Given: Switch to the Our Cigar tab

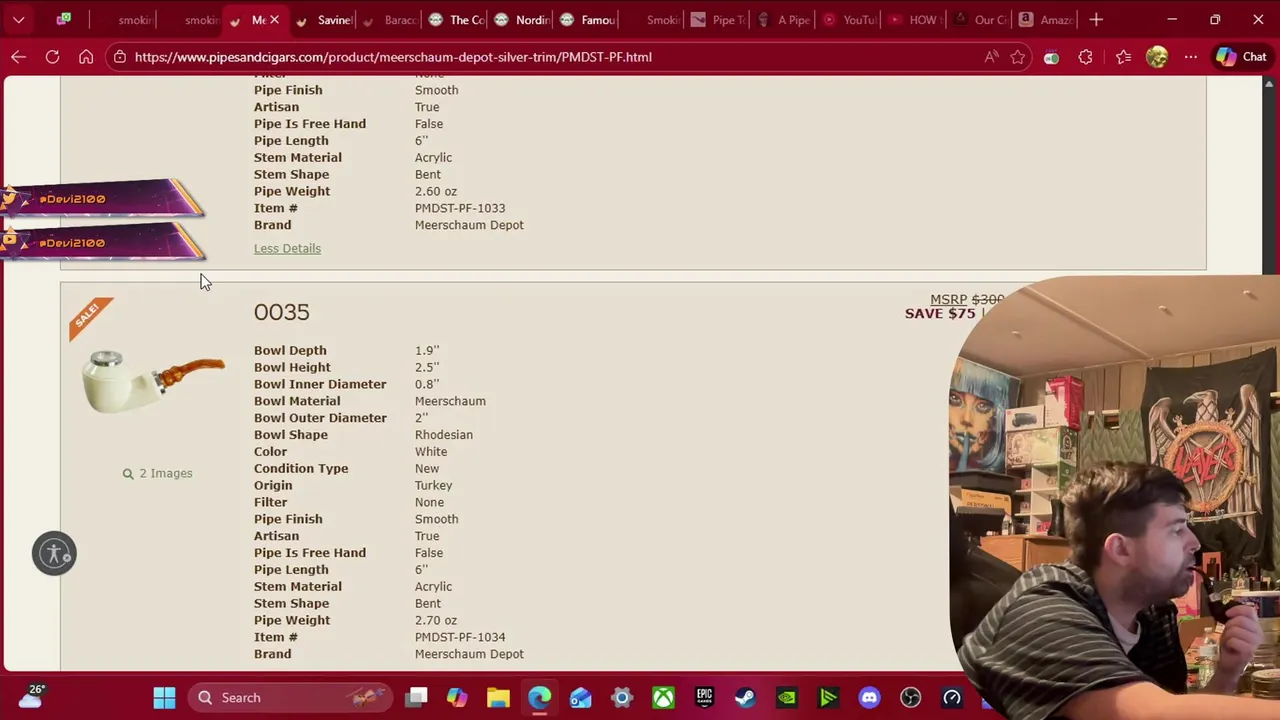Looking at the screenshot, I should [x=982, y=19].
